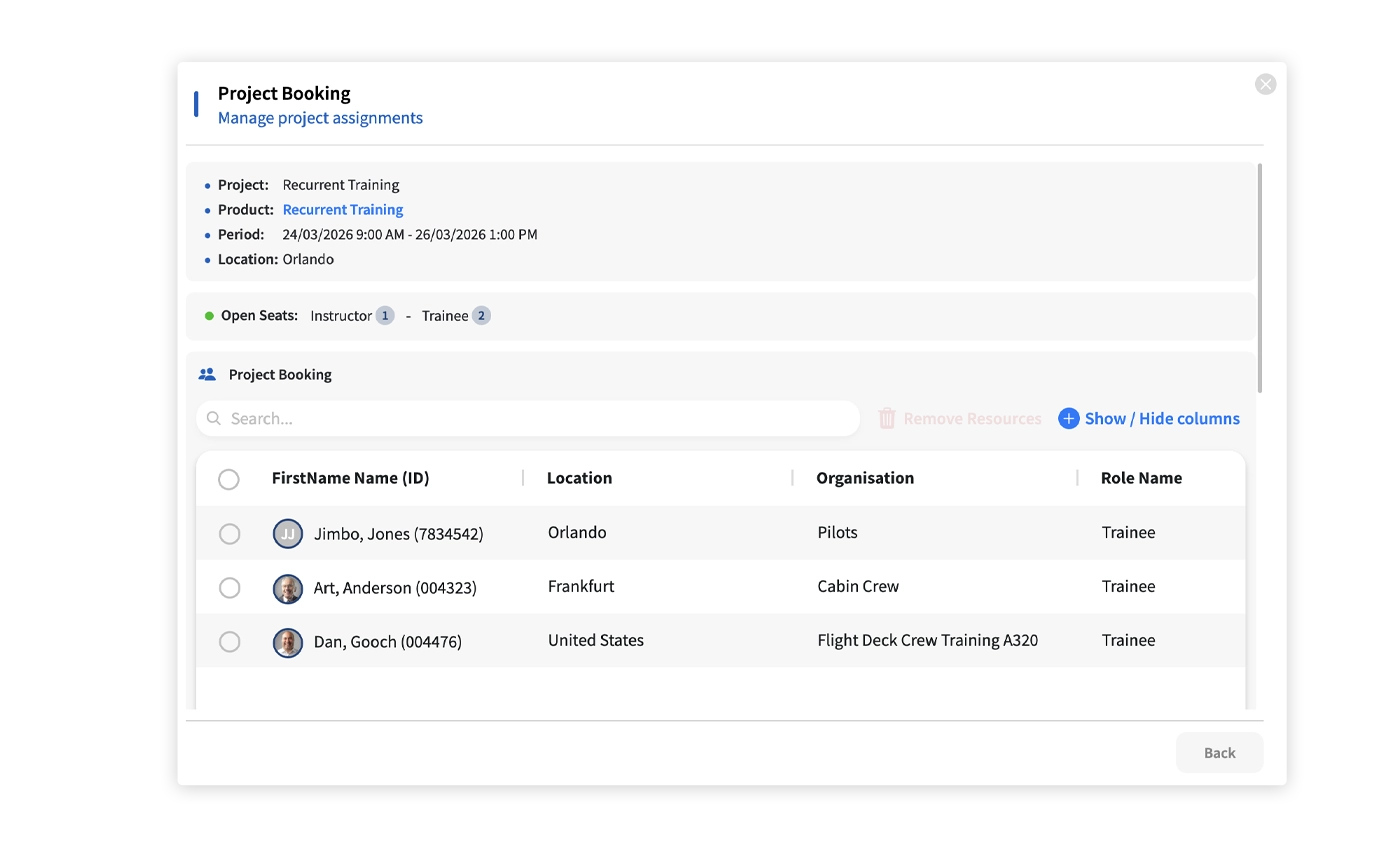Screen dimensions: 1400x862
Task: Click the Instructor open seats badge
Action: 385,316
